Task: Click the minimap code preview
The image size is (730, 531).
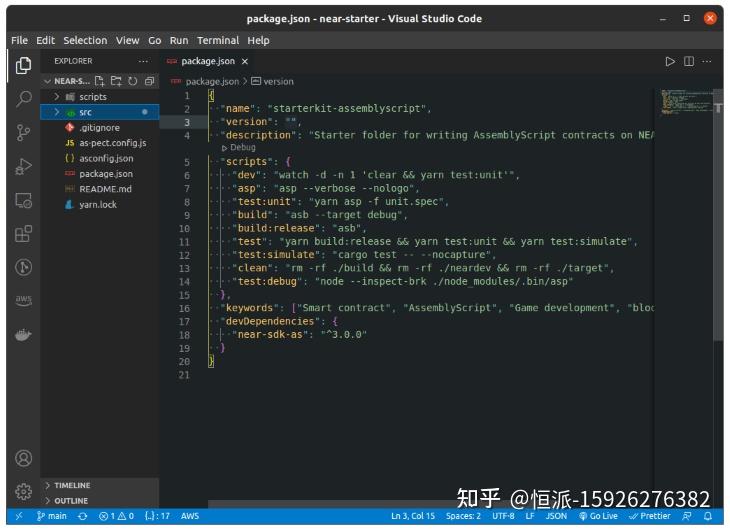Action: pos(686,102)
